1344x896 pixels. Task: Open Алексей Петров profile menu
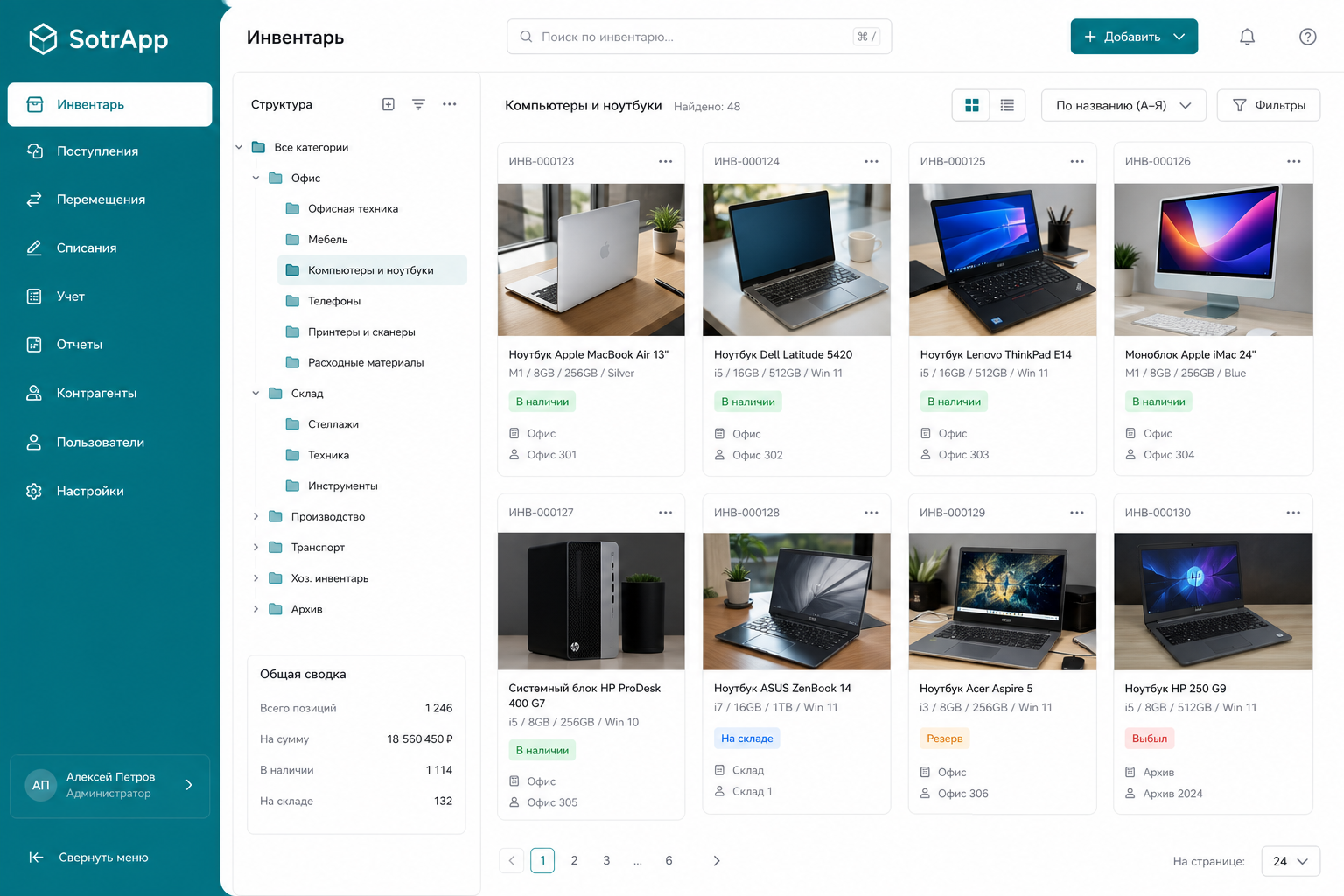pyautogui.click(x=109, y=786)
